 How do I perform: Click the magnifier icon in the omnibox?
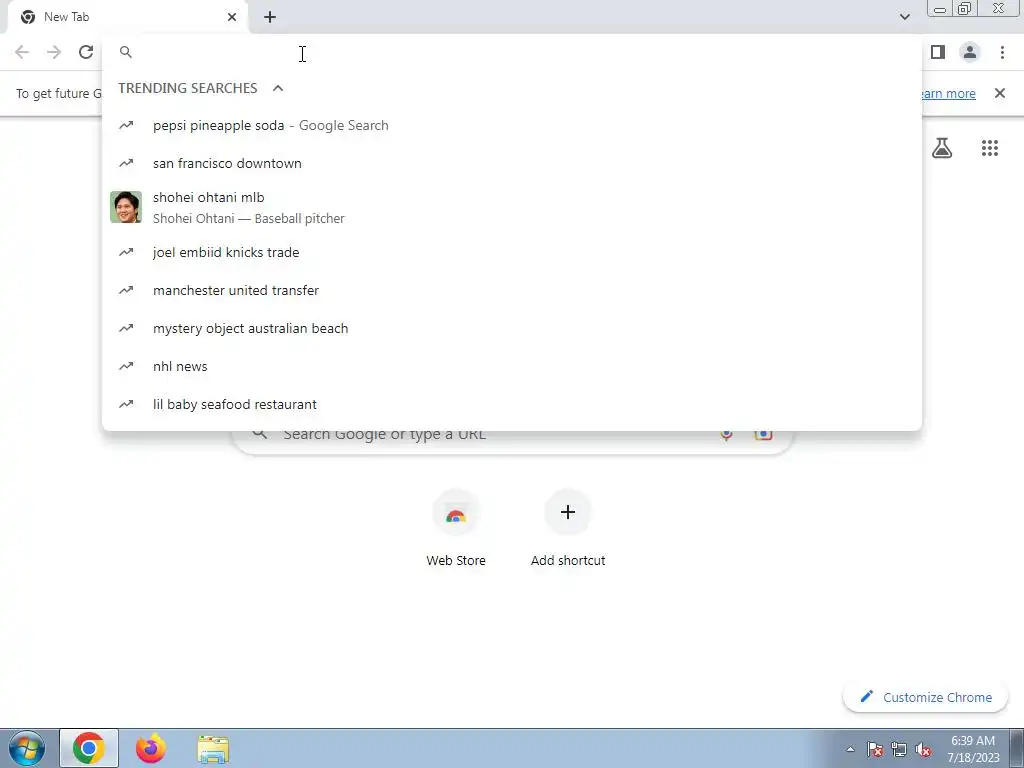[126, 52]
